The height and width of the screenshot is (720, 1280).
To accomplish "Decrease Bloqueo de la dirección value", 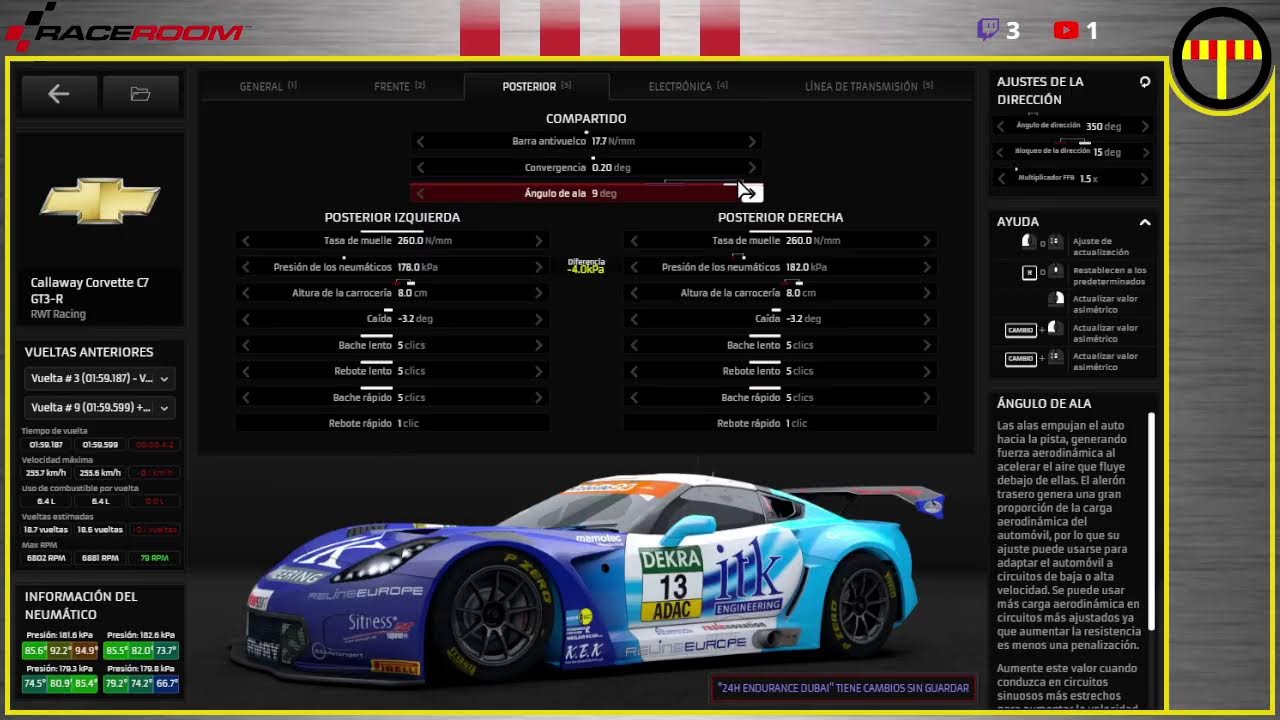I will pos(1001,152).
